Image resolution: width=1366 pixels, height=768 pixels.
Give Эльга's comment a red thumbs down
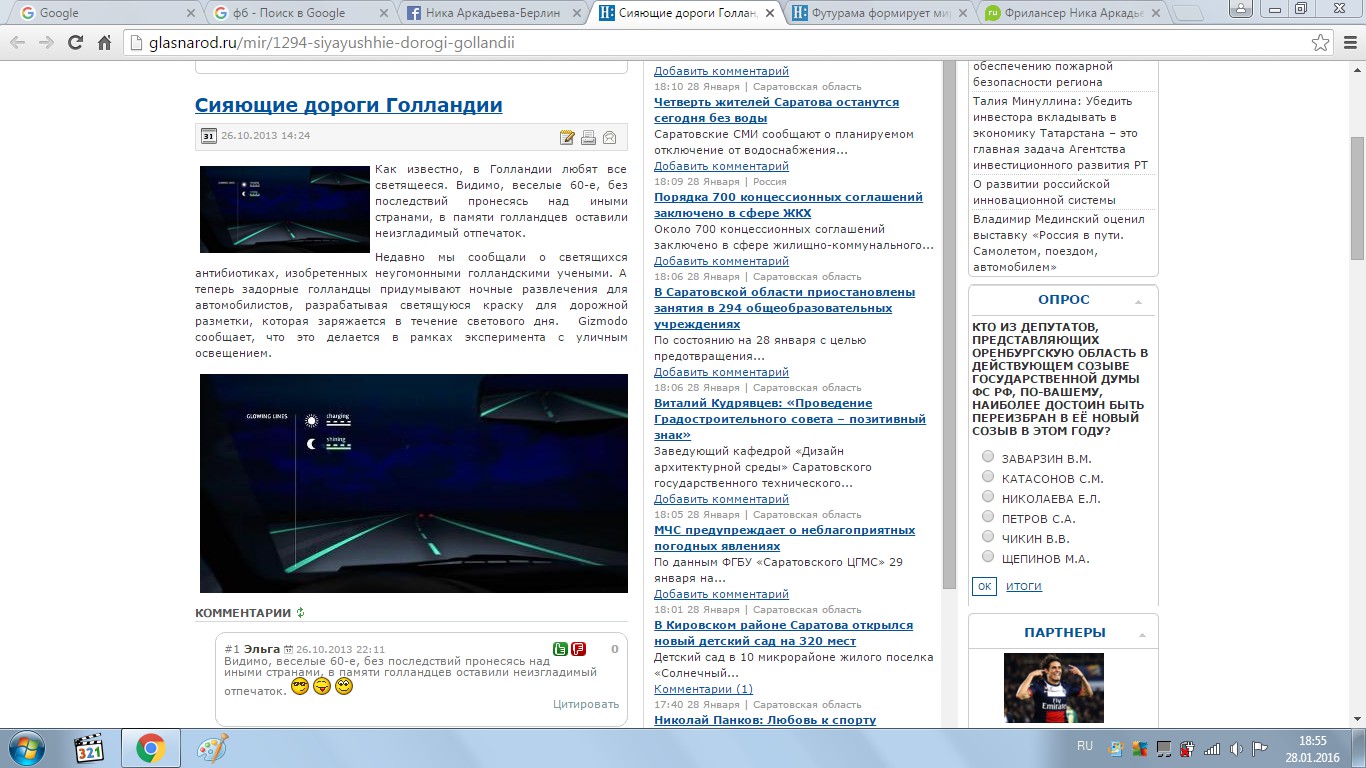click(578, 649)
